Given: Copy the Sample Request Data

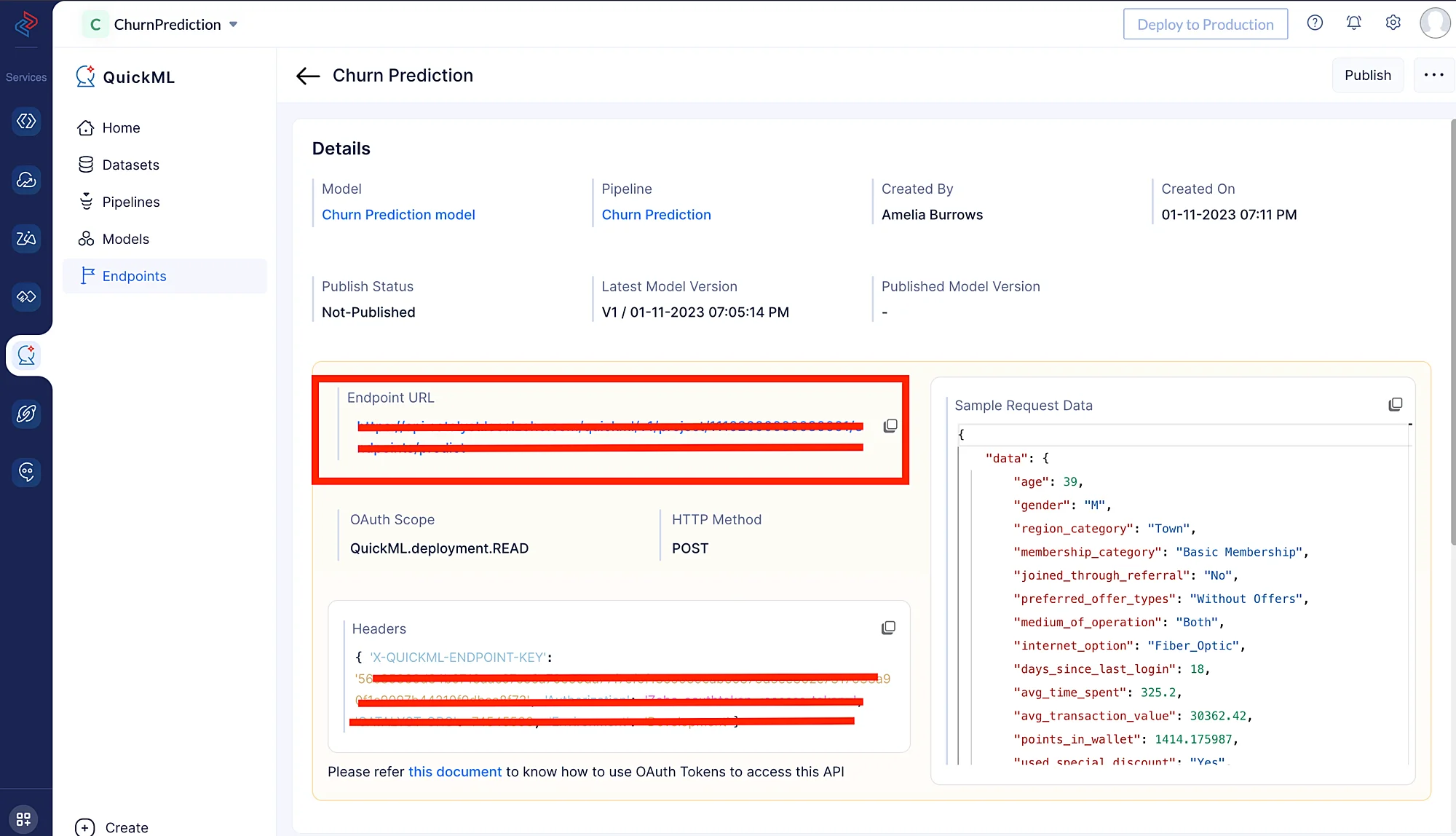Looking at the screenshot, I should point(1395,405).
